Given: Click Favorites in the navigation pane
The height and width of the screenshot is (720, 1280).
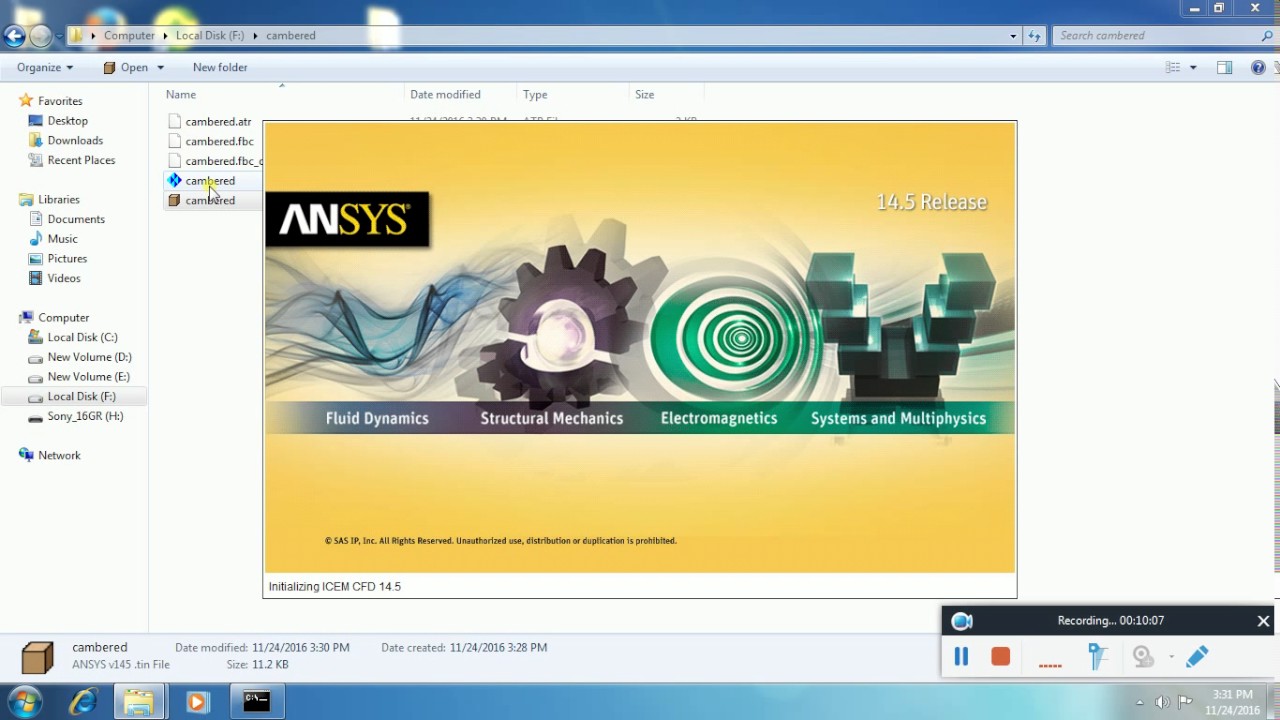Looking at the screenshot, I should 60,101.
